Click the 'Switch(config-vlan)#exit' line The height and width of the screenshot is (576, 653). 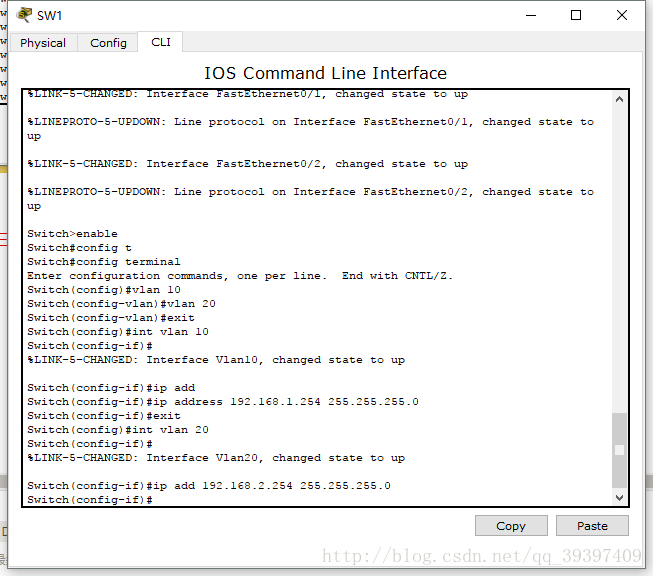point(111,318)
